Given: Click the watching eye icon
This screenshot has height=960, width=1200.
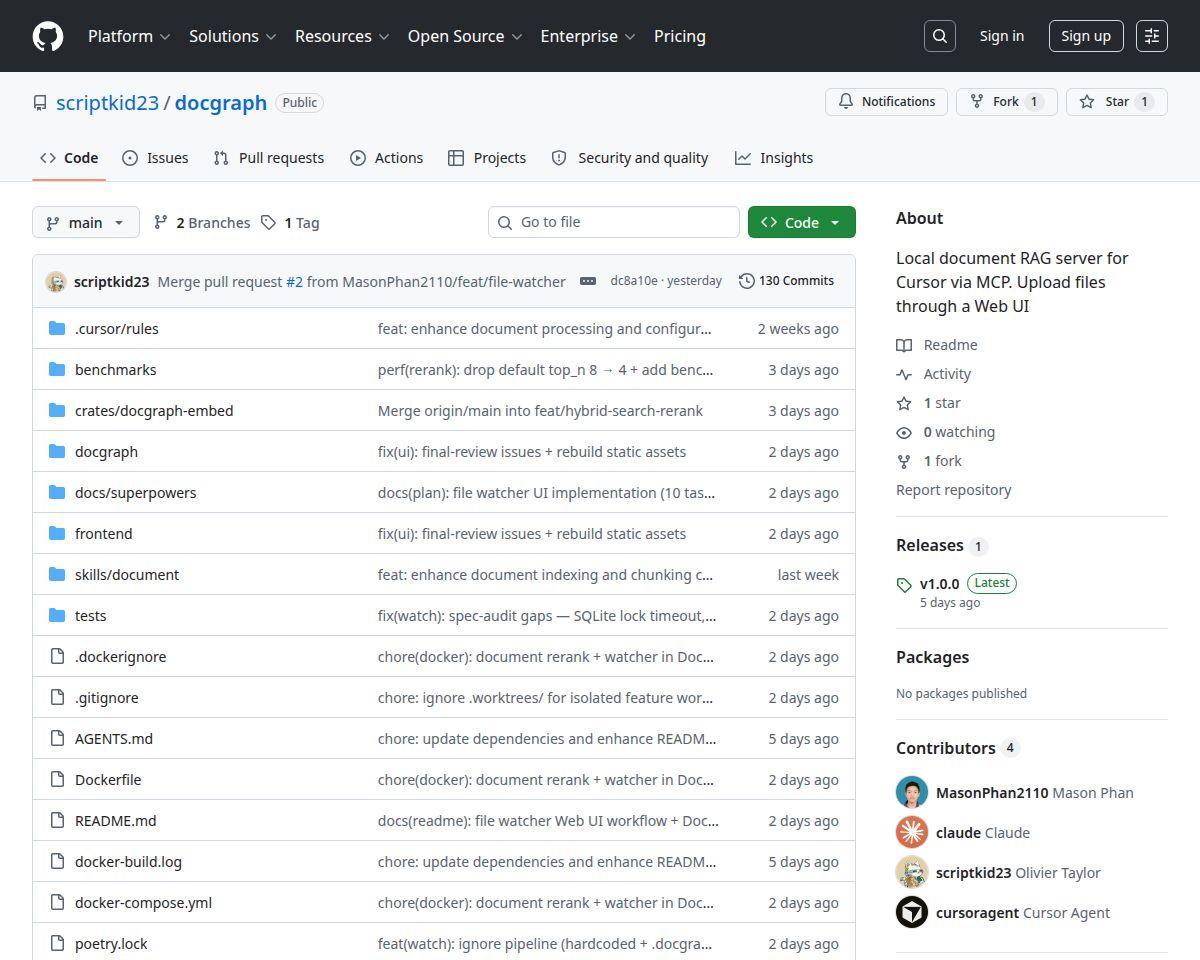Looking at the screenshot, I should point(904,432).
